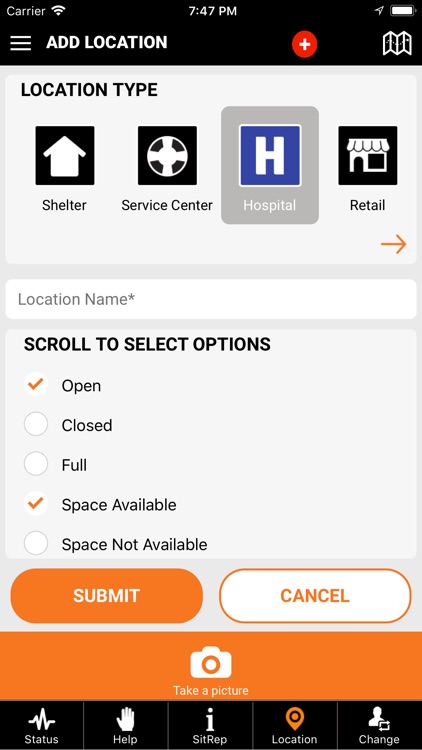
Task: Select the Service Center location type
Action: click(167, 169)
